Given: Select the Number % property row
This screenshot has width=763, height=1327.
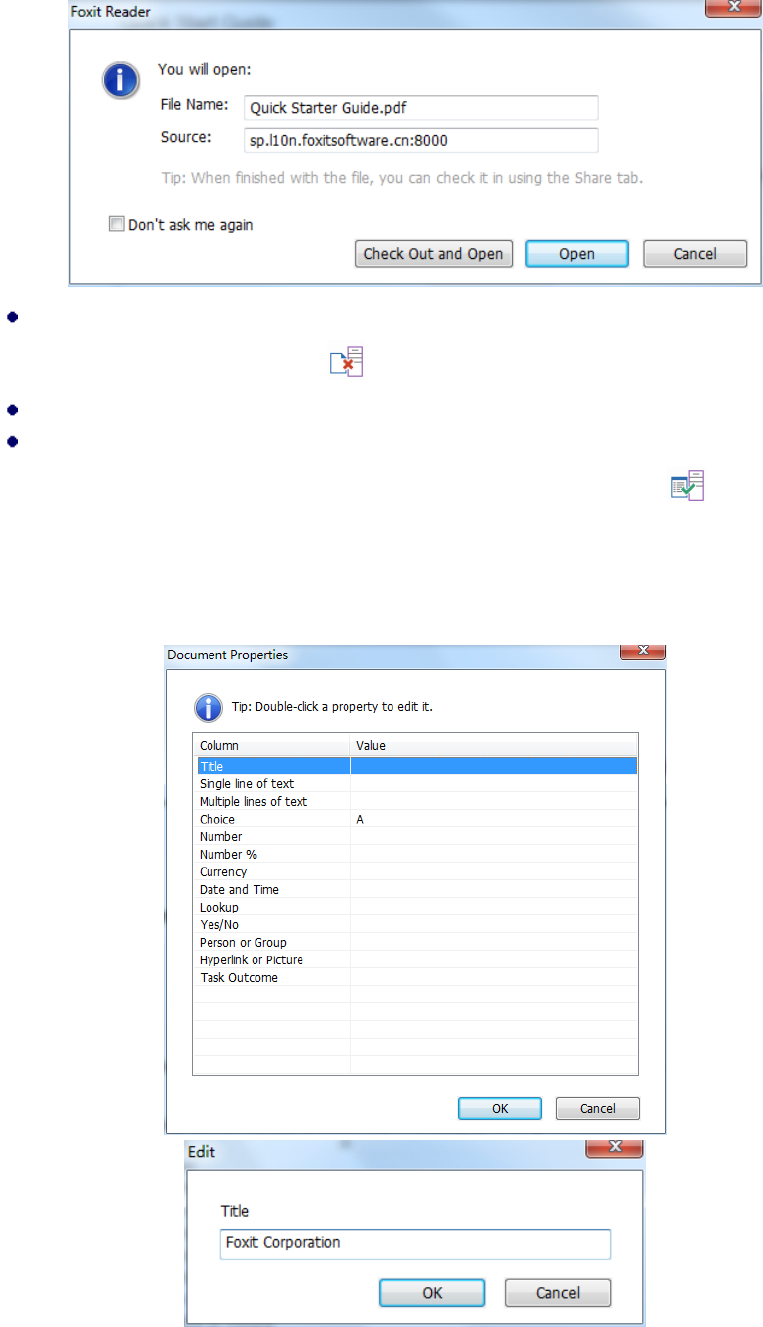Looking at the screenshot, I should tap(416, 854).
